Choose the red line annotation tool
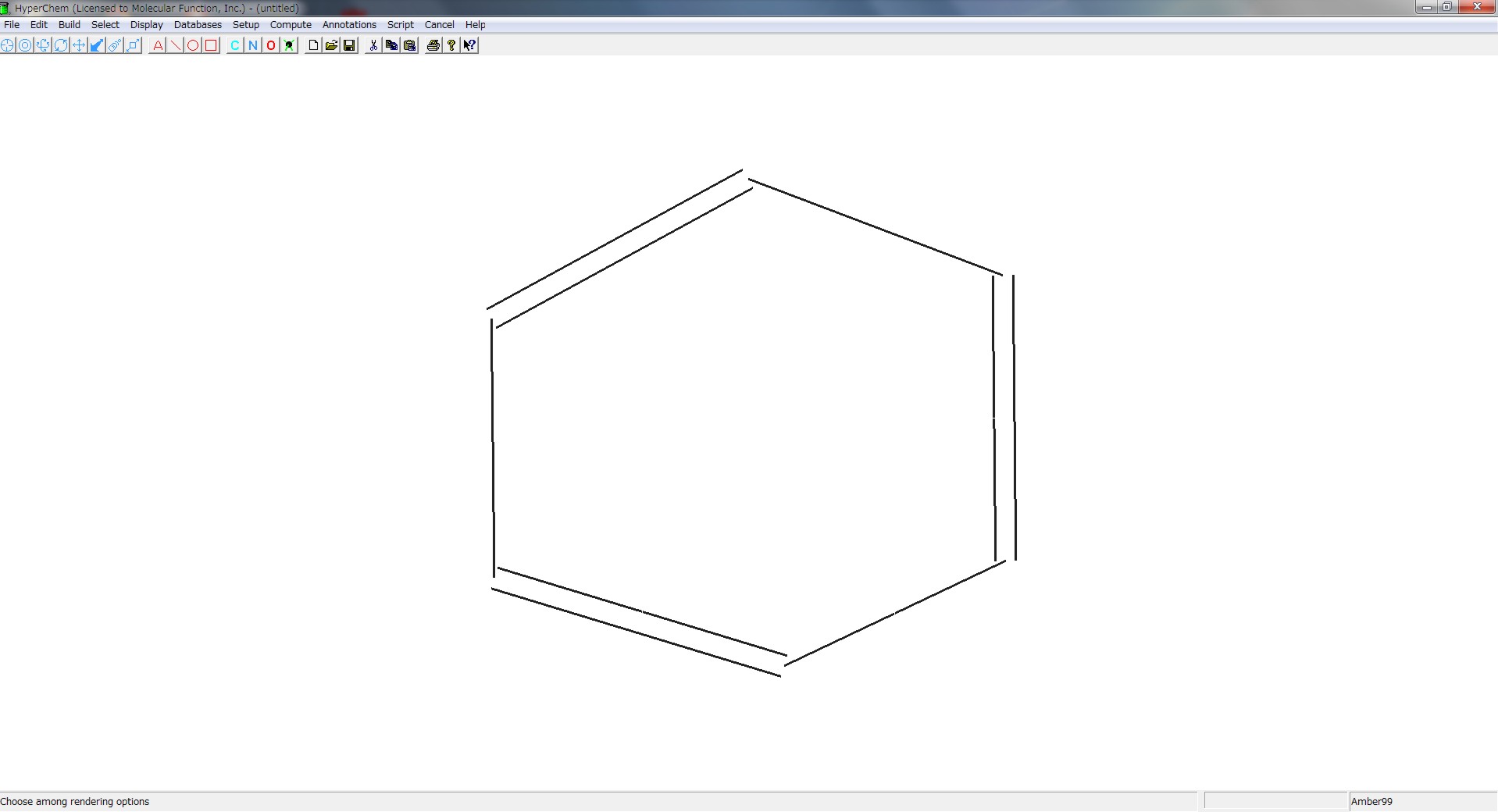Image resolution: width=1498 pixels, height=812 pixels. pos(176,45)
